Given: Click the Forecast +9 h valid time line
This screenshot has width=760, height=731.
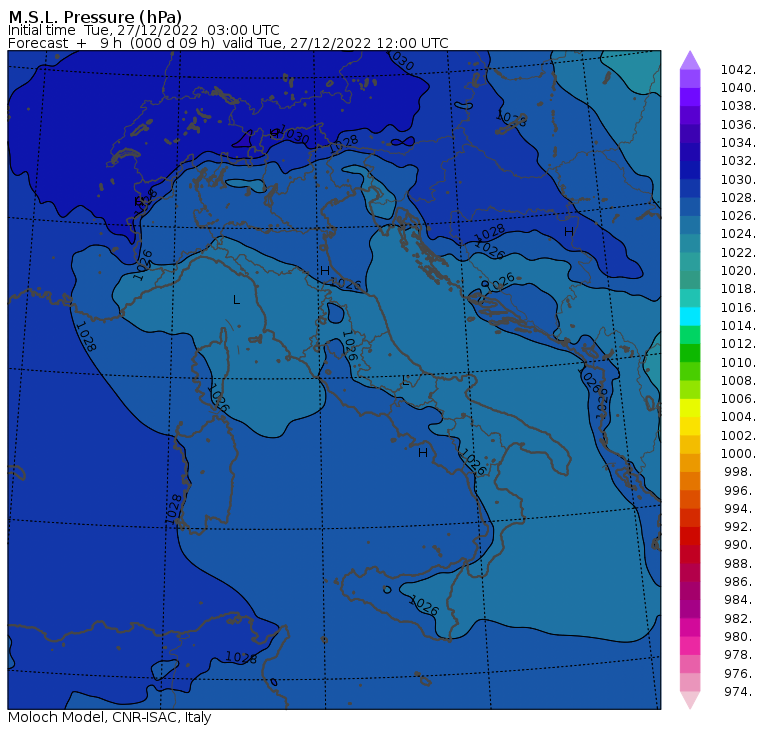Looking at the screenshot, I should coord(228,44).
